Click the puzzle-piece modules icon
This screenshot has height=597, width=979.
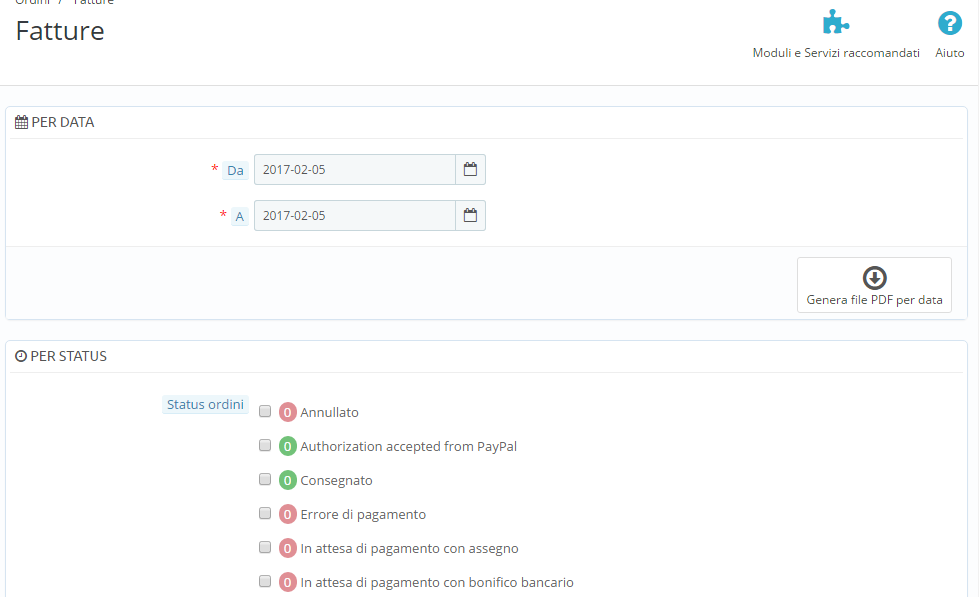[835, 20]
